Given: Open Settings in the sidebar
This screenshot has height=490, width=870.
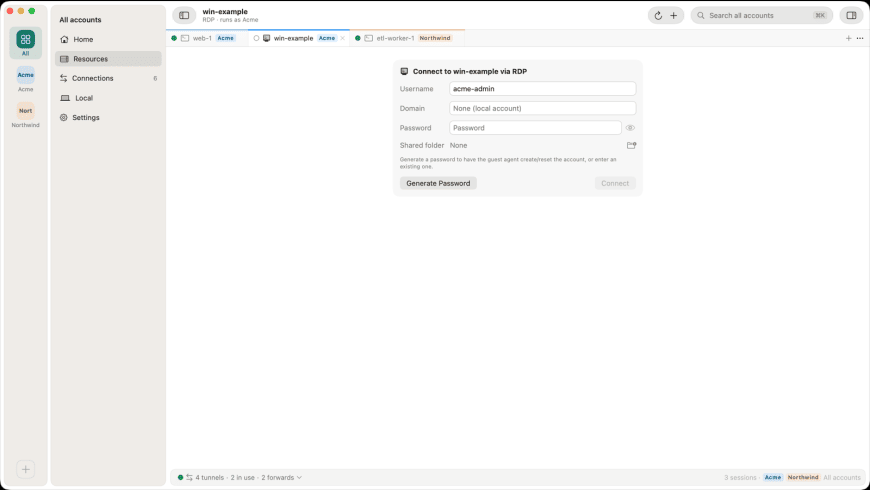Looking at the screenshot, I should 108,118.
